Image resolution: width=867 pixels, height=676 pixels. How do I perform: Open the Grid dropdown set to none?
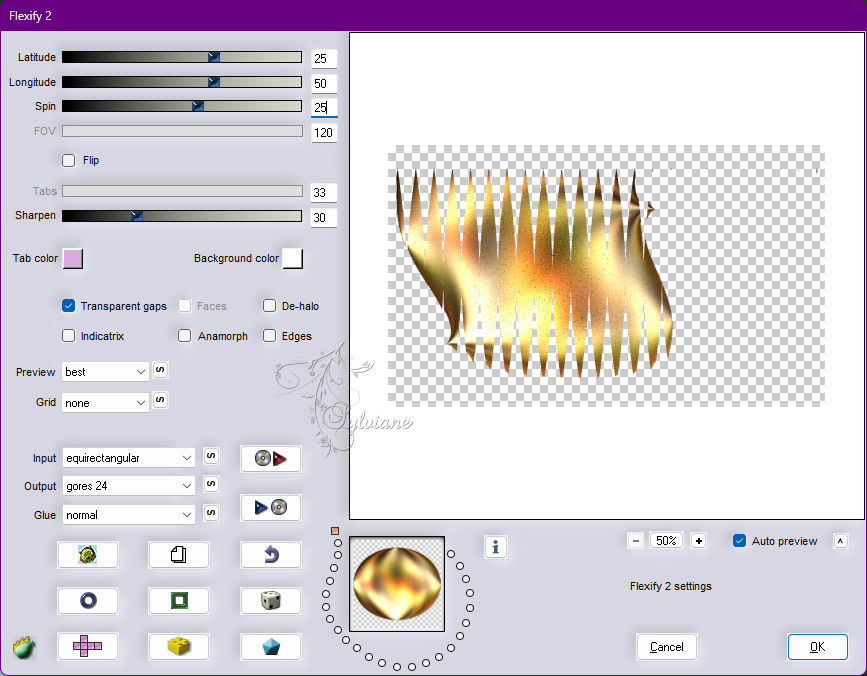[x=105, y=403]
